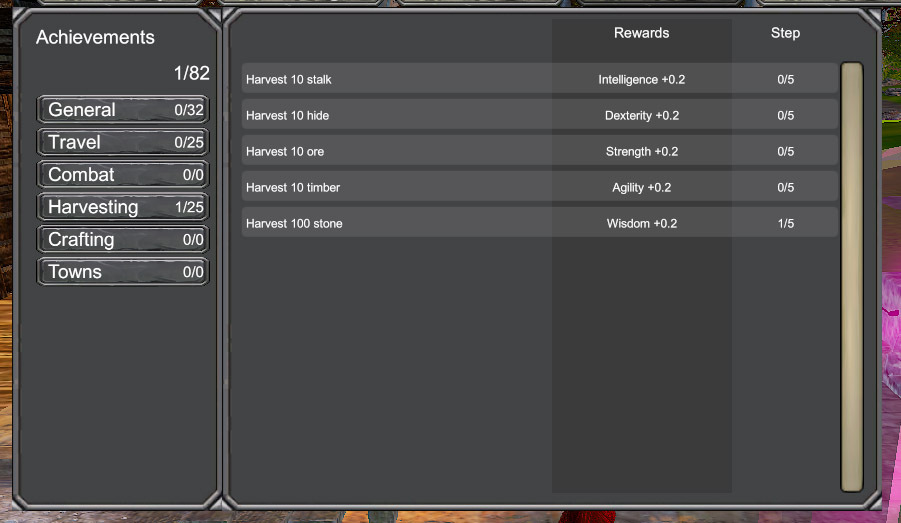Click the Rewards column header
Viewport: 901px width, 523px height.
click(x=641, y=33)
